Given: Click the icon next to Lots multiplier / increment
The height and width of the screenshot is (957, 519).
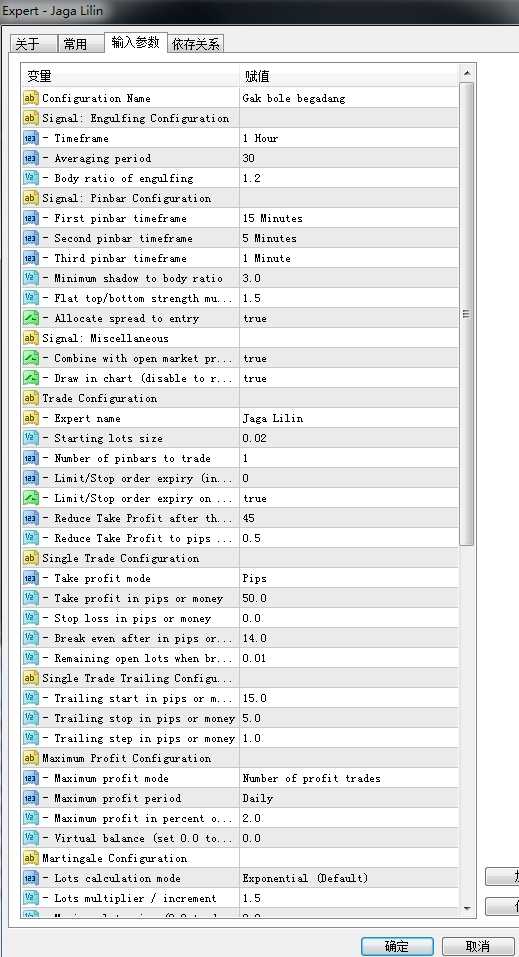Looking at the screenshot, I should [31, 898].
